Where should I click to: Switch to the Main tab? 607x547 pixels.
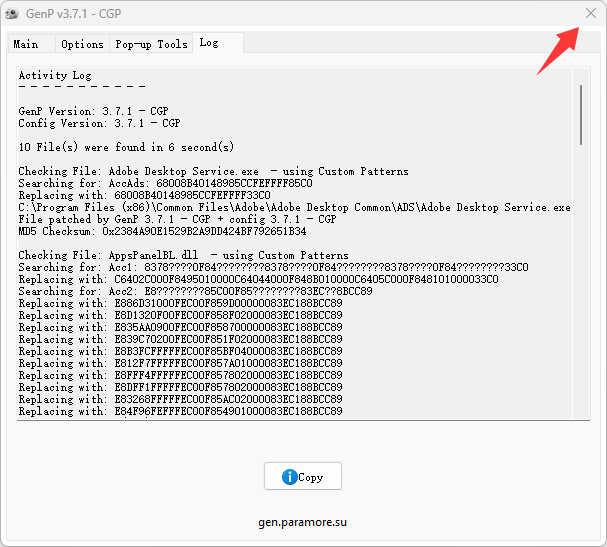point(32,44)
